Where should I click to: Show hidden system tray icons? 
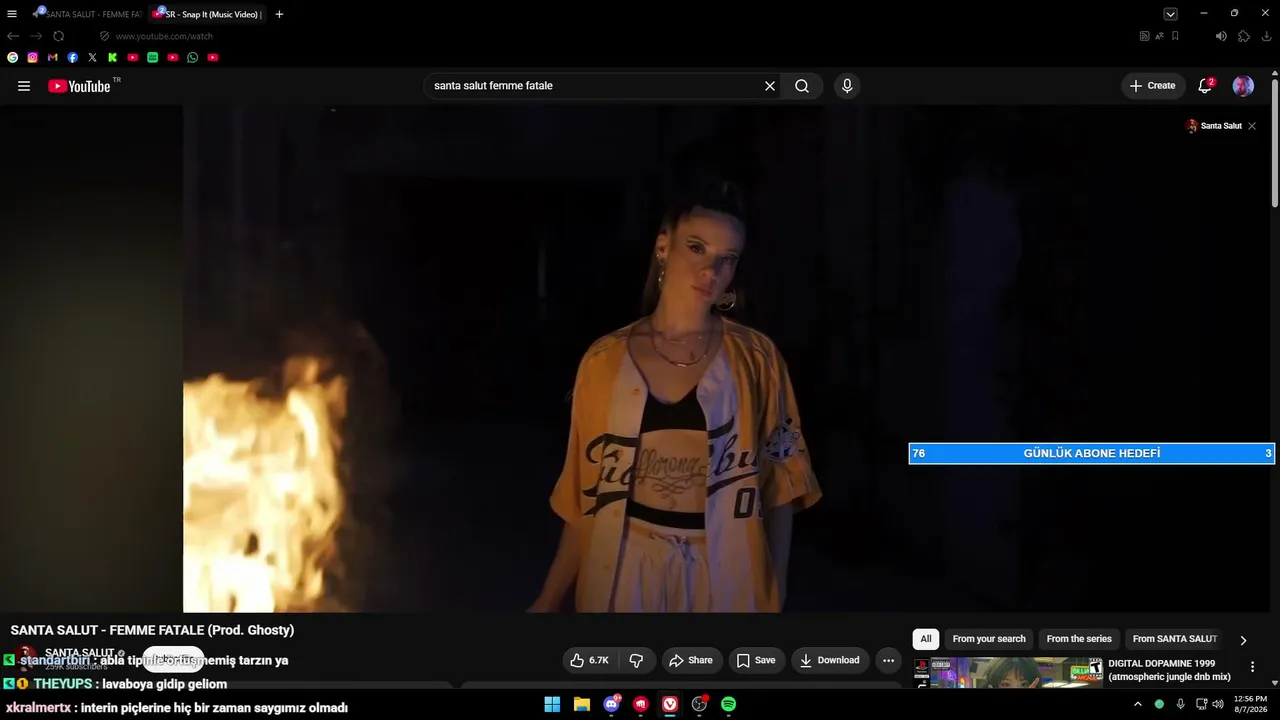(1137, 704)
